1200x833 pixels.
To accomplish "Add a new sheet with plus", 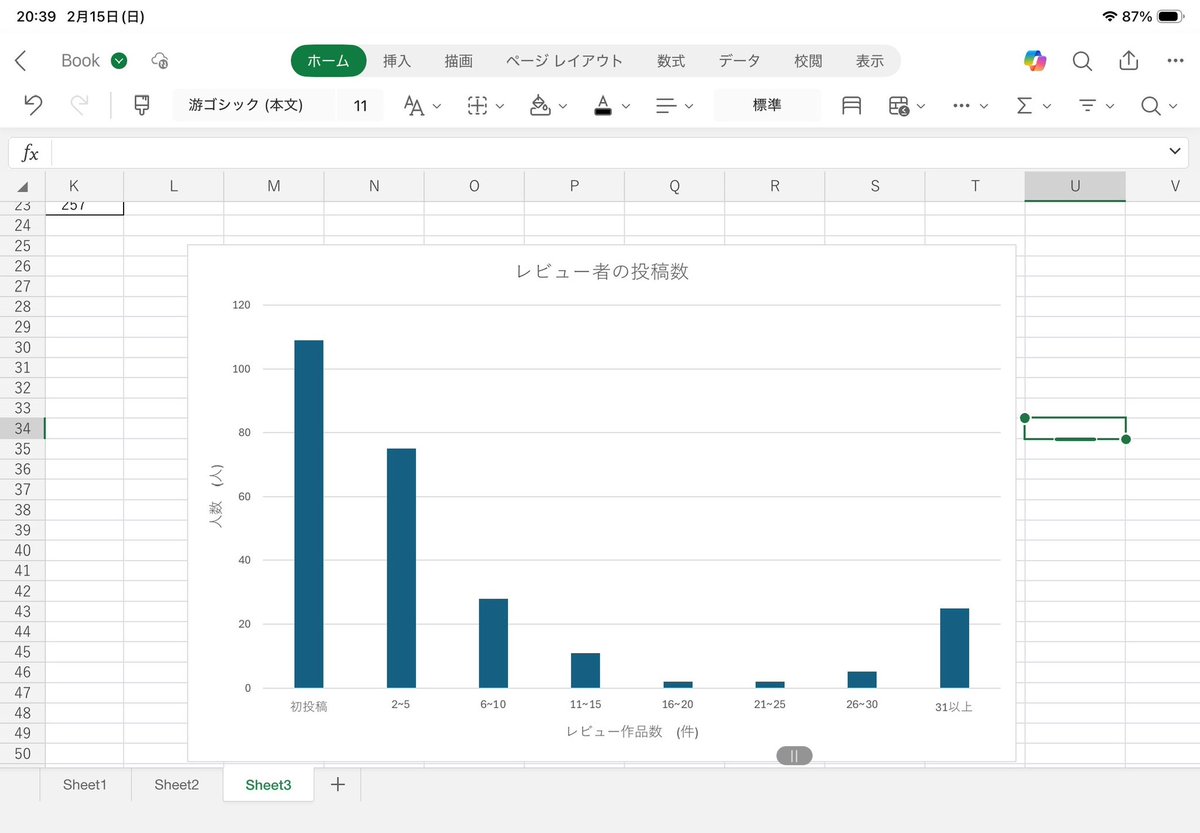I will tap(338, 785).
